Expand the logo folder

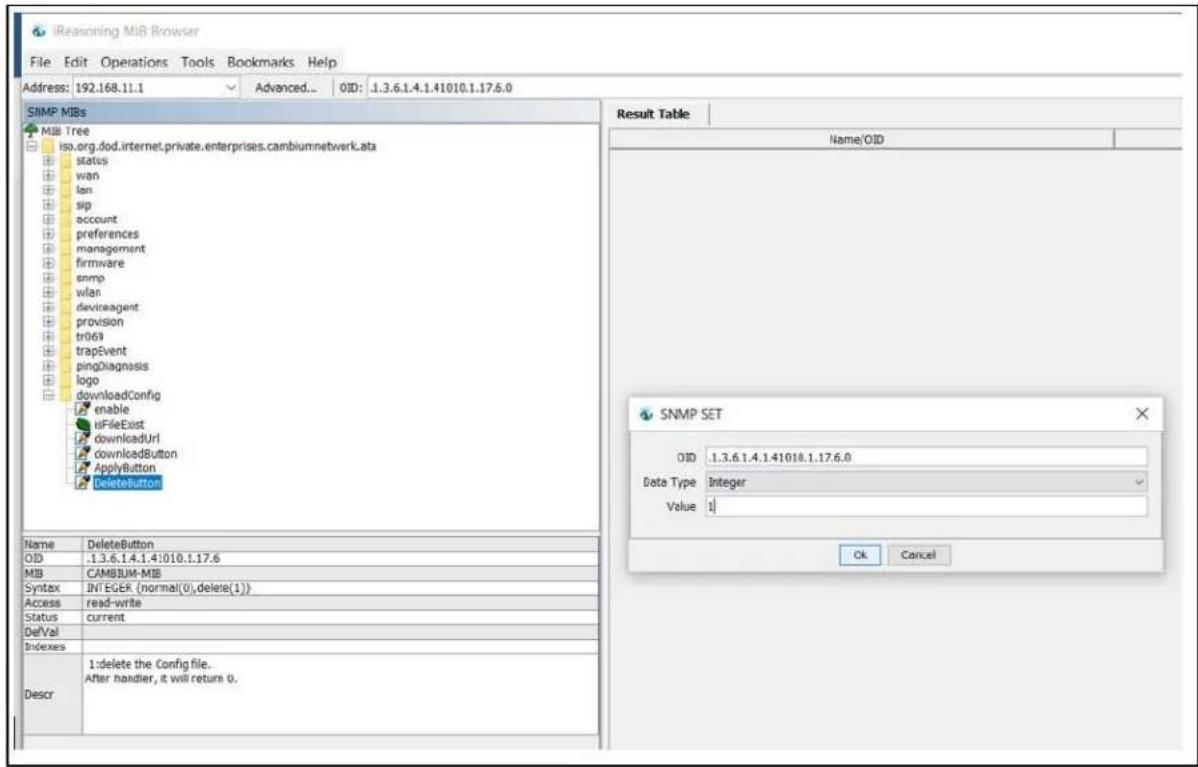coord(49,380)
